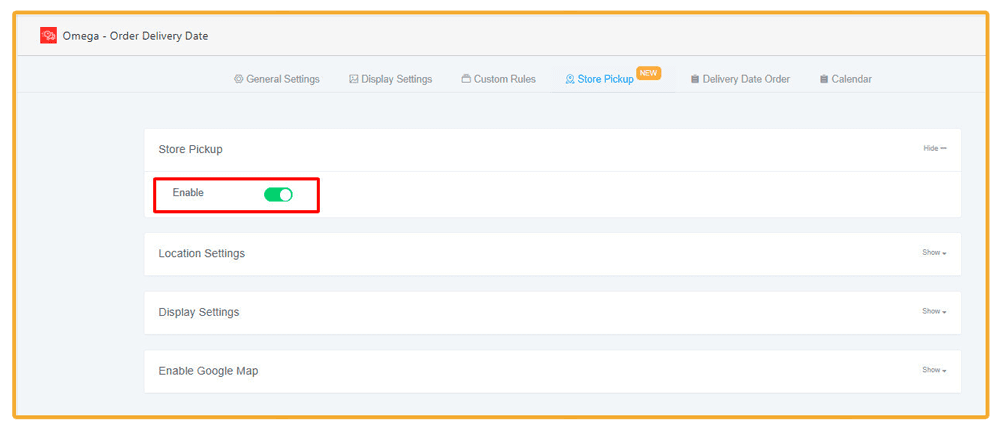The image size is (1000, 429).
Task: Select the Calendar tab label
Action: (x=851, y=79)
